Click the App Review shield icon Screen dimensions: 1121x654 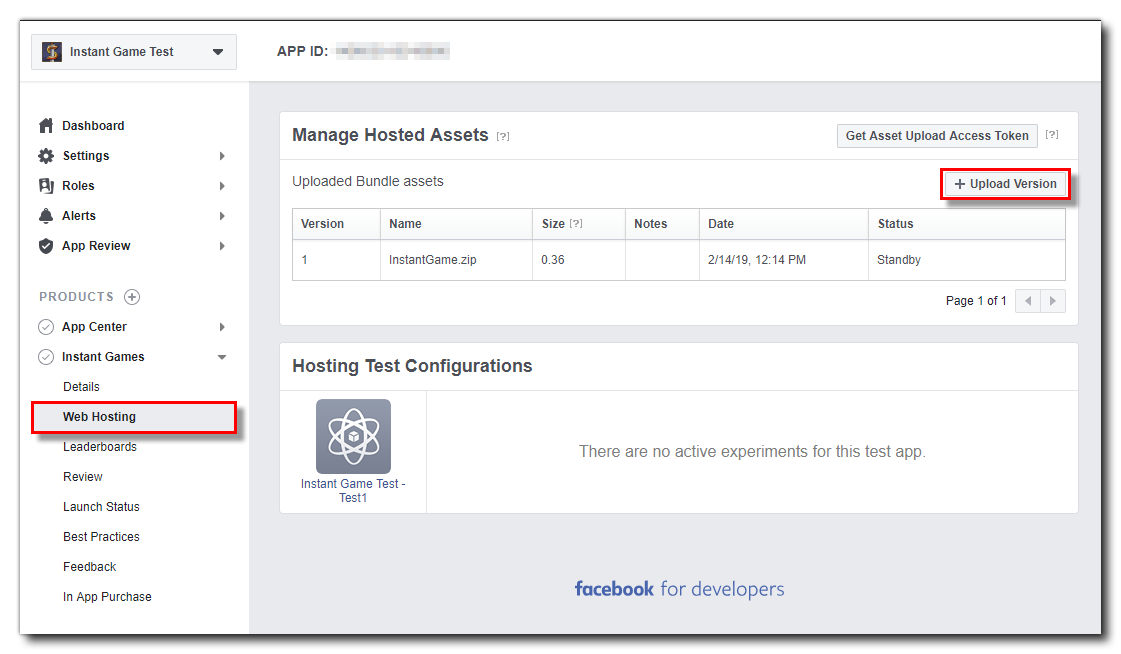click(46, 246)
